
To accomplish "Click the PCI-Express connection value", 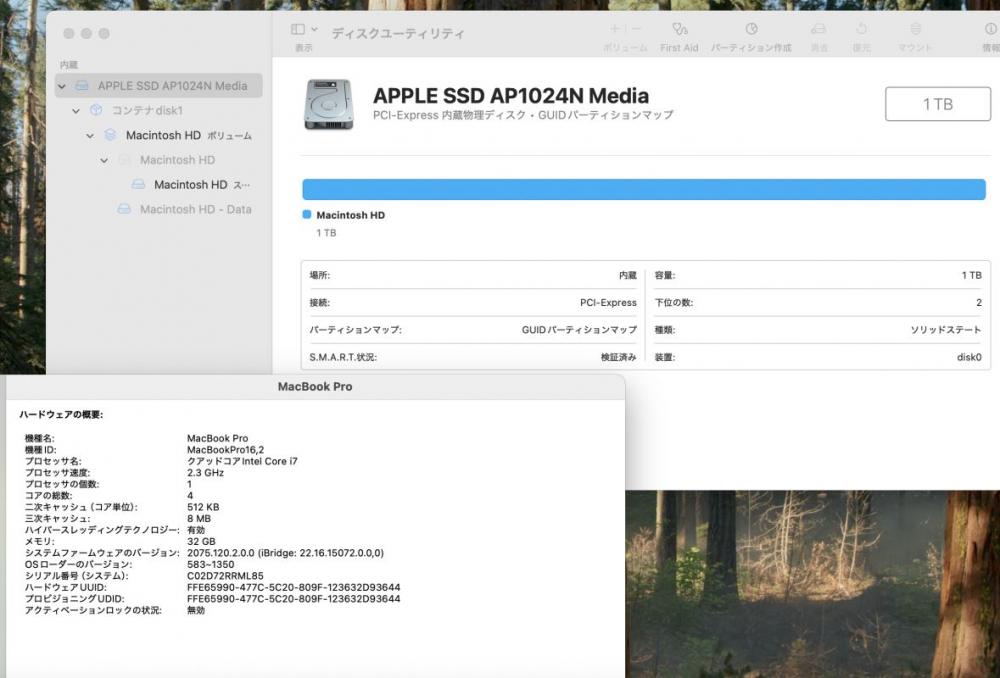I will pos(608,302).
